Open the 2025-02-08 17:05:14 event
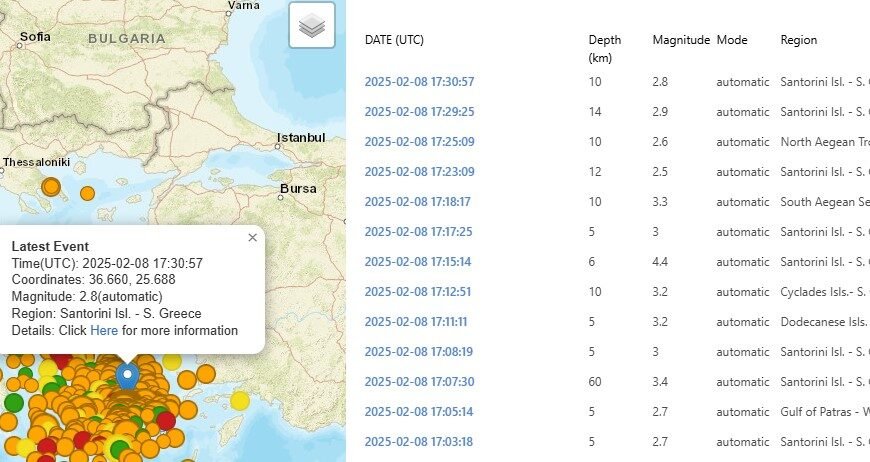The height and width of the screenshot is (462, 870). click(x=419, y=412)
